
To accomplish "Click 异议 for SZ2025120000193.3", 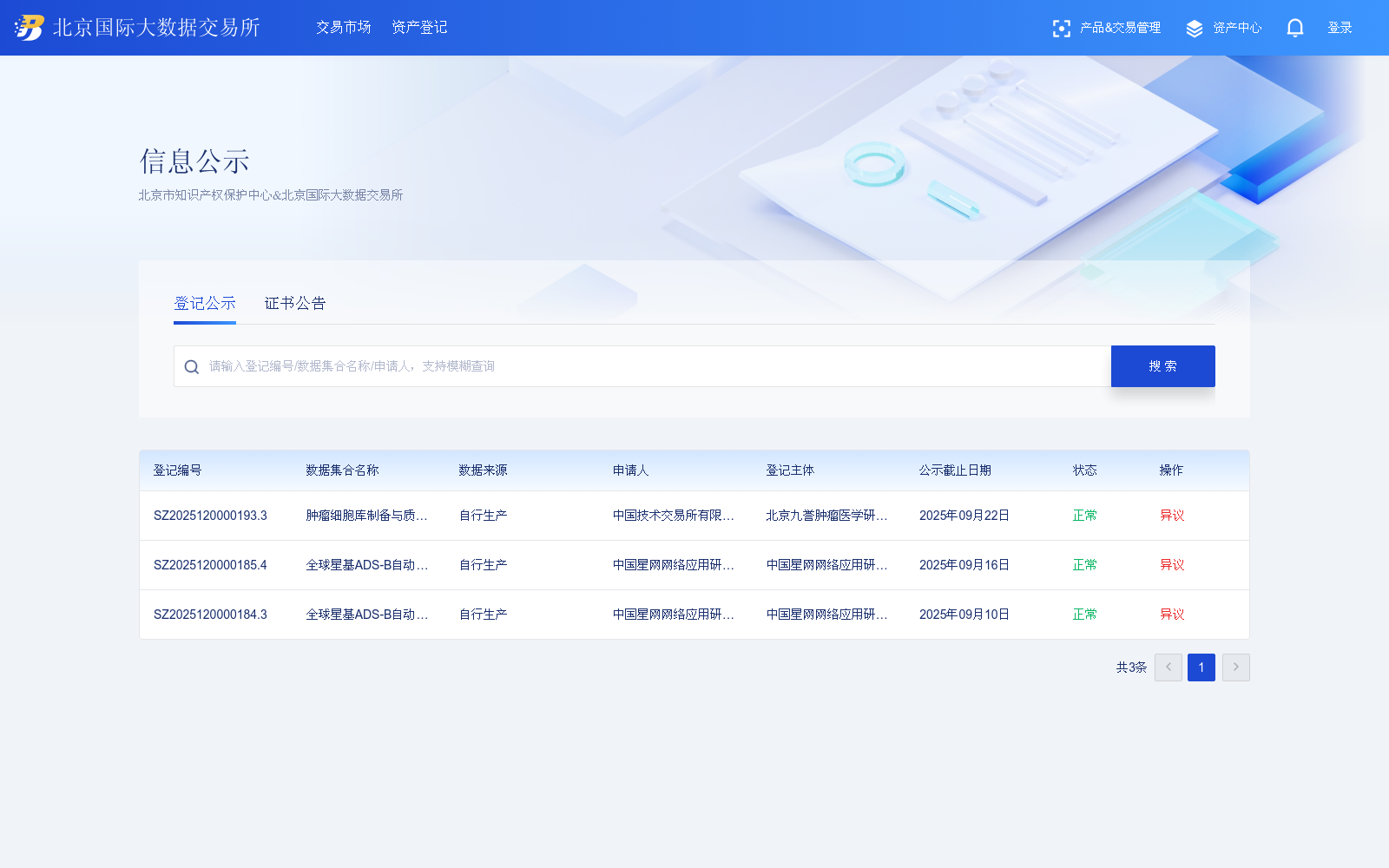I will pos(1172,516).
